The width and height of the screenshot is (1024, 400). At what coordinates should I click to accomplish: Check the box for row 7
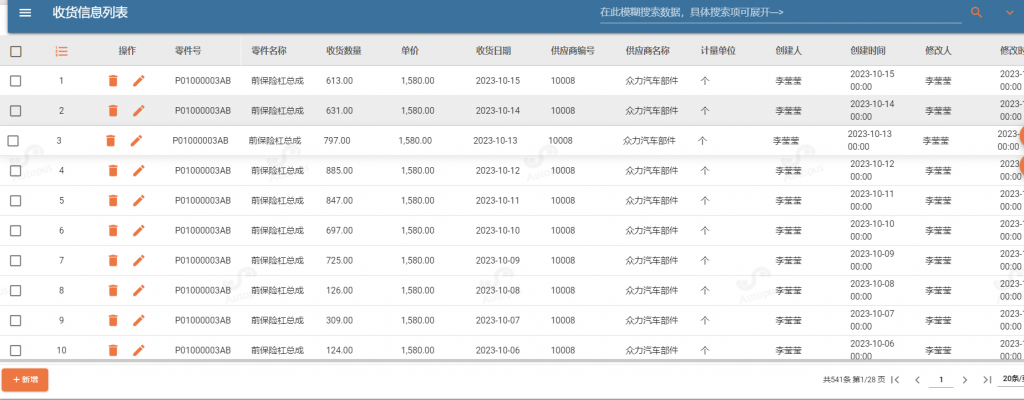[x=16, y=260]
